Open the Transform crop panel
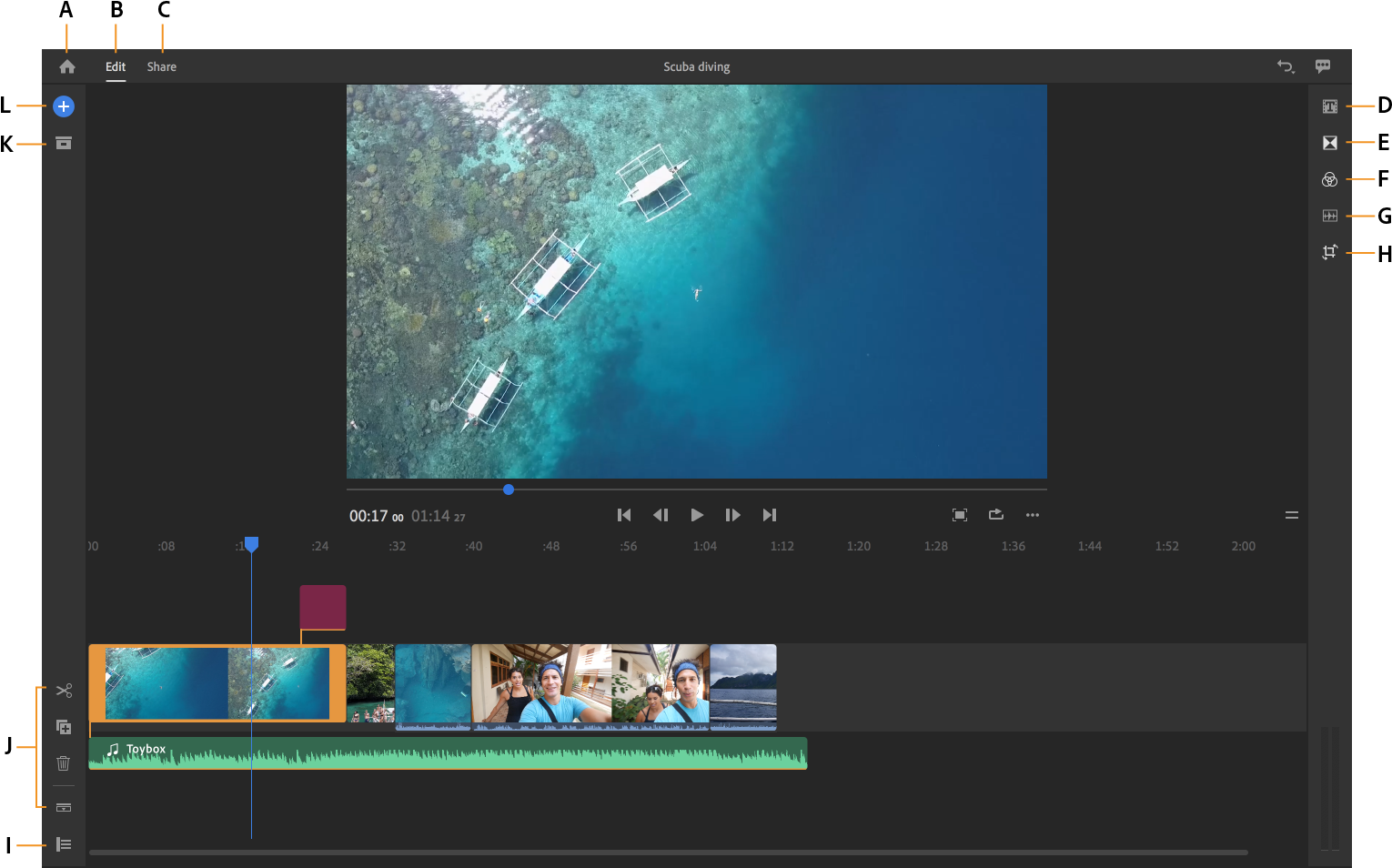1392x868 pixels. (1329, 252)
